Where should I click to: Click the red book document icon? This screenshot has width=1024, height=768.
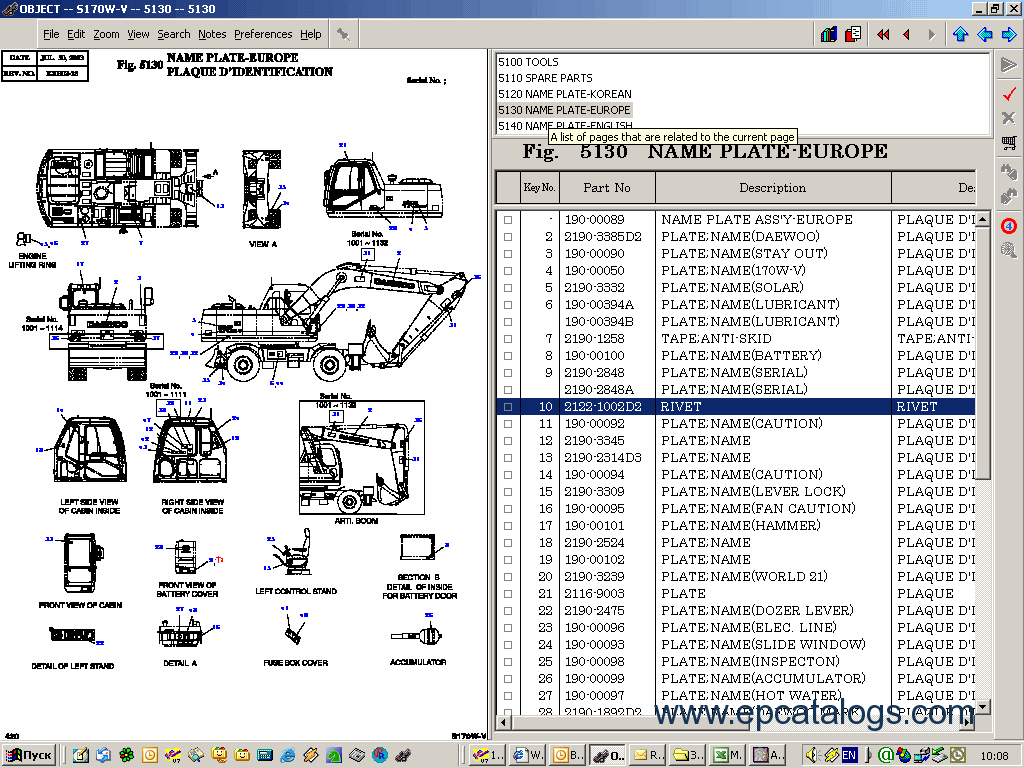coord(853,34)
